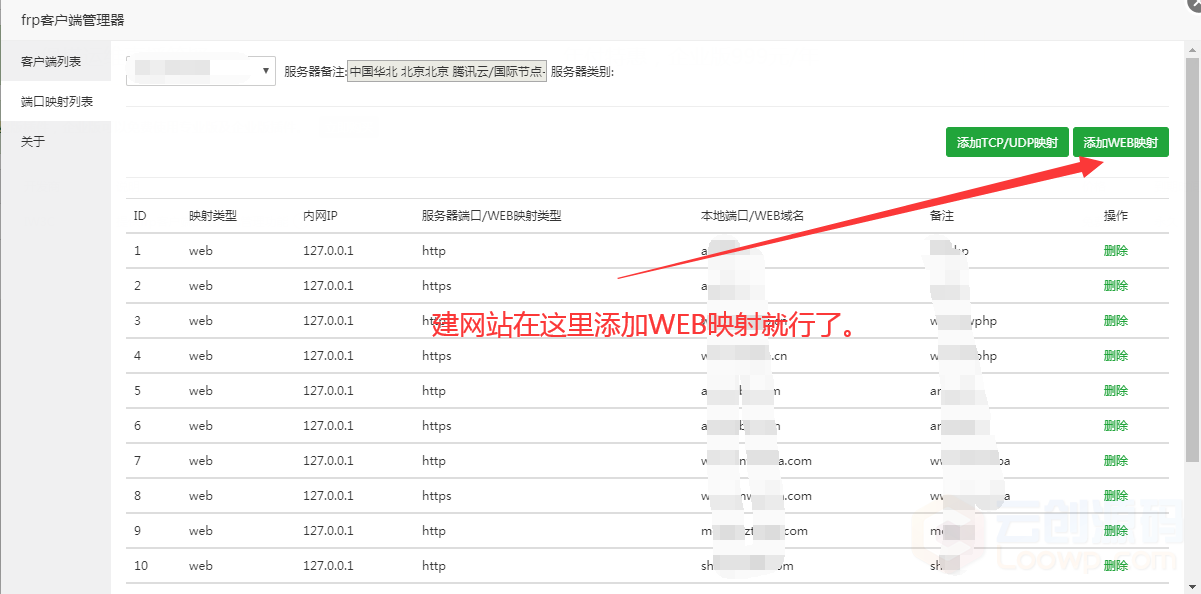This screenshot has width=1201, height=594.
Task: Remove the mapping with ID 4
Action: pos(1115,356)
